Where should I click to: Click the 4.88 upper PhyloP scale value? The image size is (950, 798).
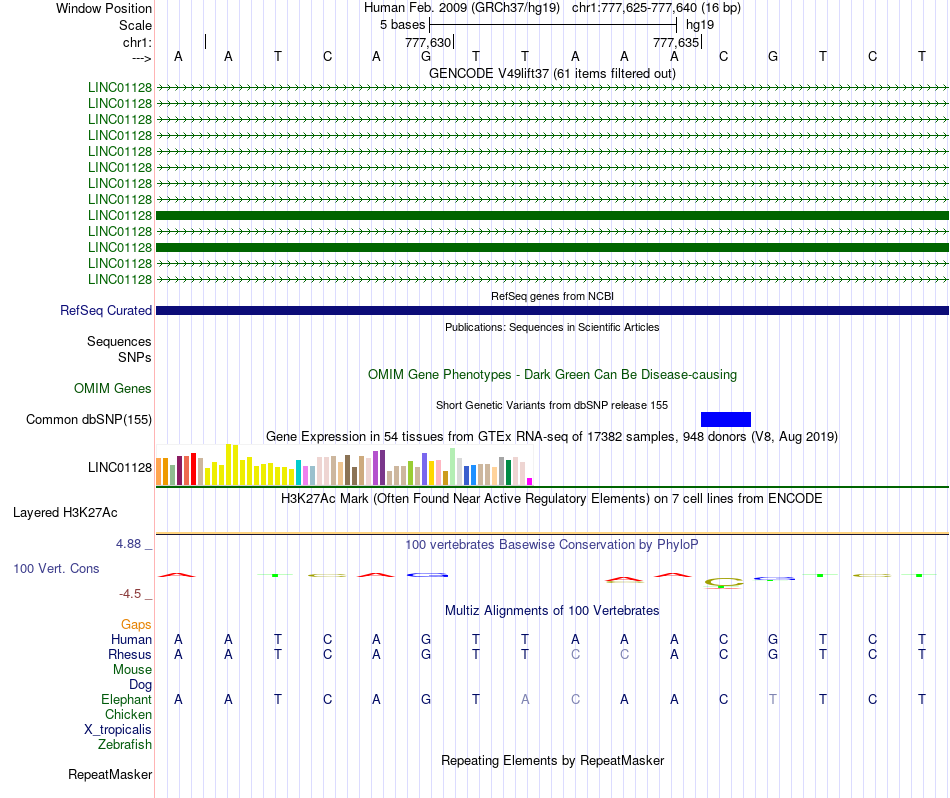point(128,544)
